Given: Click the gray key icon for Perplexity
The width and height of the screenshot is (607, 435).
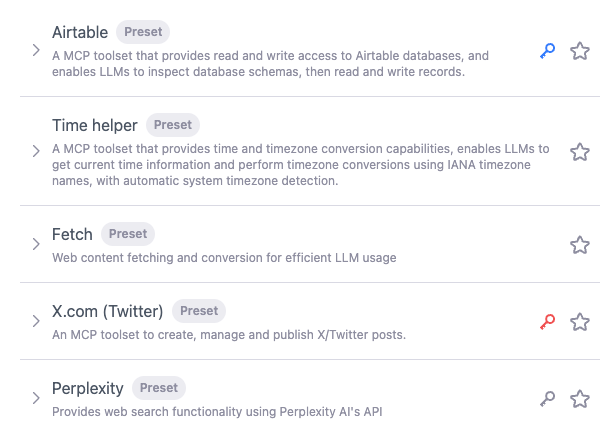Looking at the screenshot, I should (x=547, y=399).
